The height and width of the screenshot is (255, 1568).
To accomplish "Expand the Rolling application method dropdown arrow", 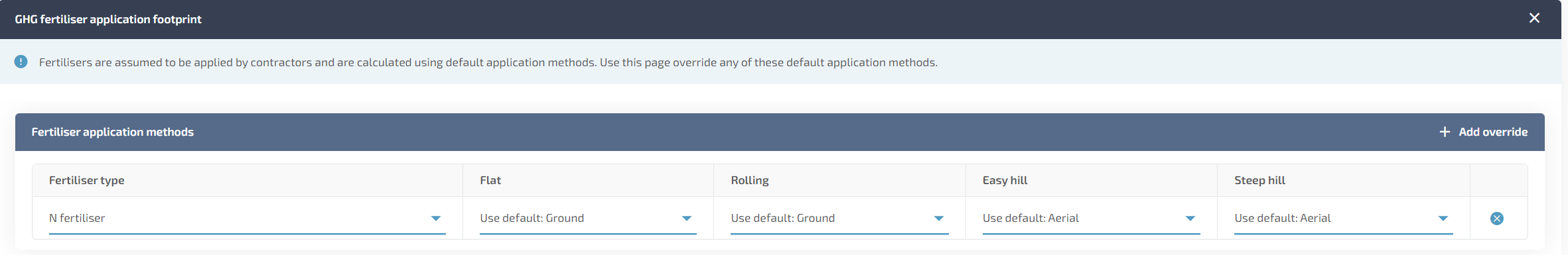I will click(939, 219).
